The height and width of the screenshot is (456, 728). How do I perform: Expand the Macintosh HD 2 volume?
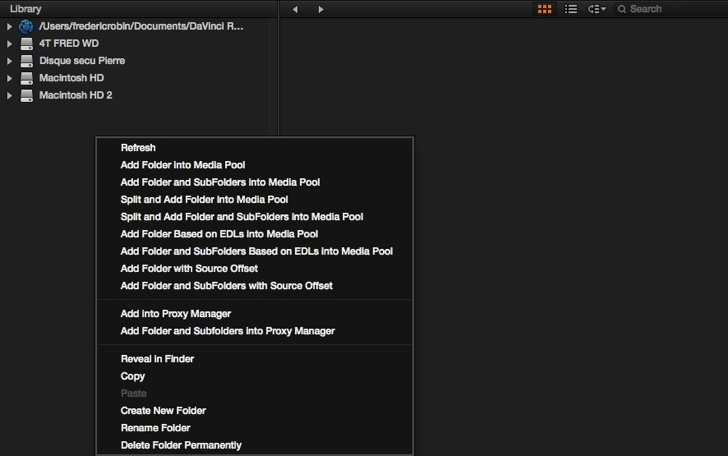coord(9,95)
